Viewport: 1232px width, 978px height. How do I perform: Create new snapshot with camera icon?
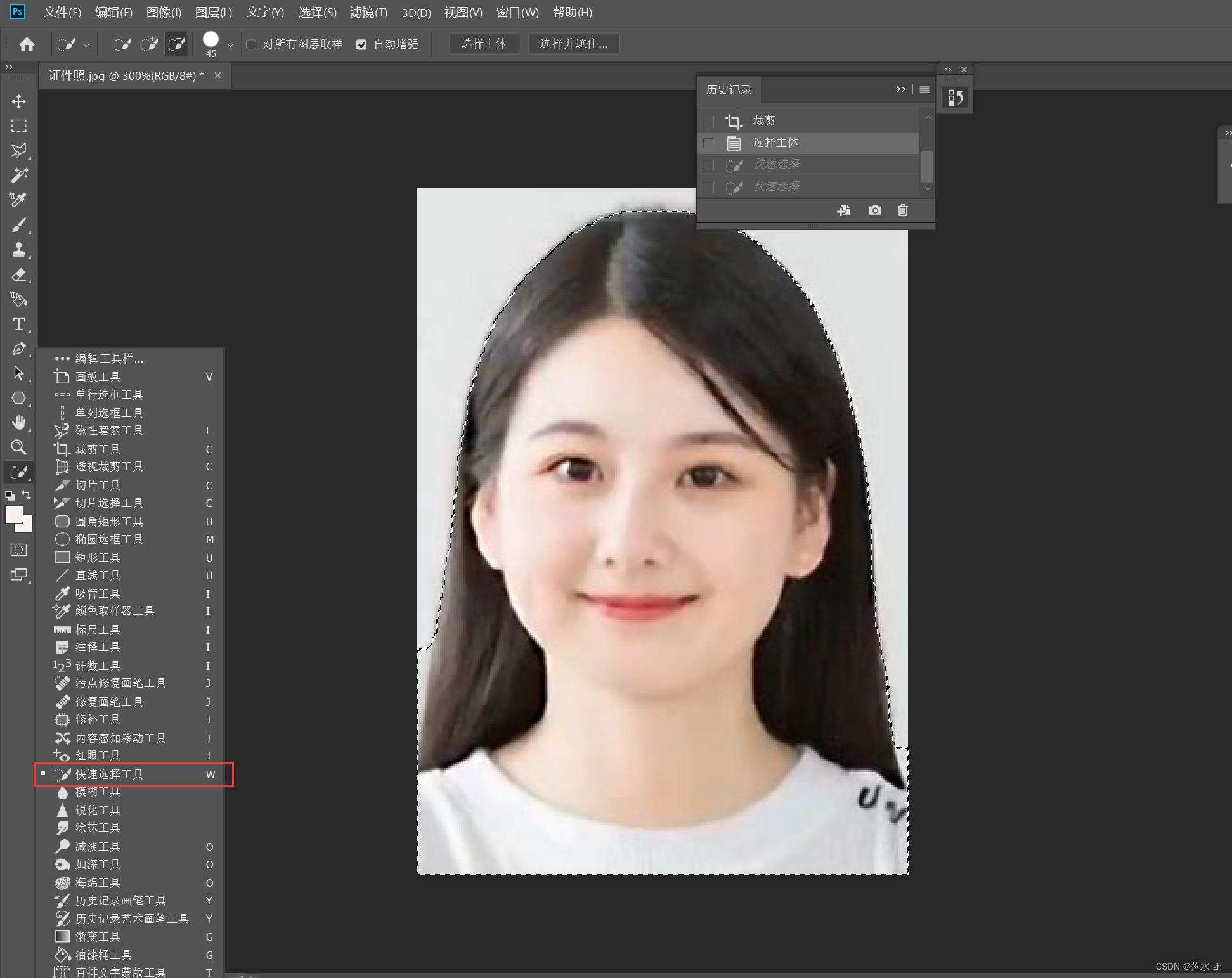[875, 210]
